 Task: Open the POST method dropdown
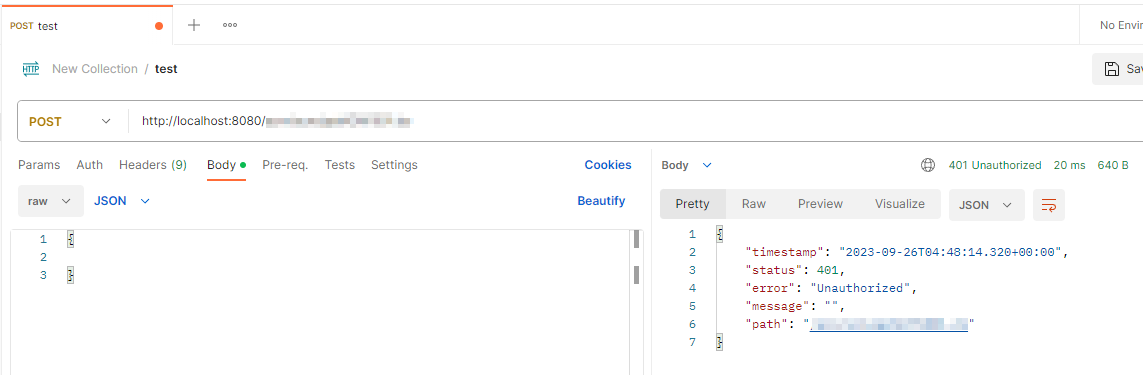(71, 121)
